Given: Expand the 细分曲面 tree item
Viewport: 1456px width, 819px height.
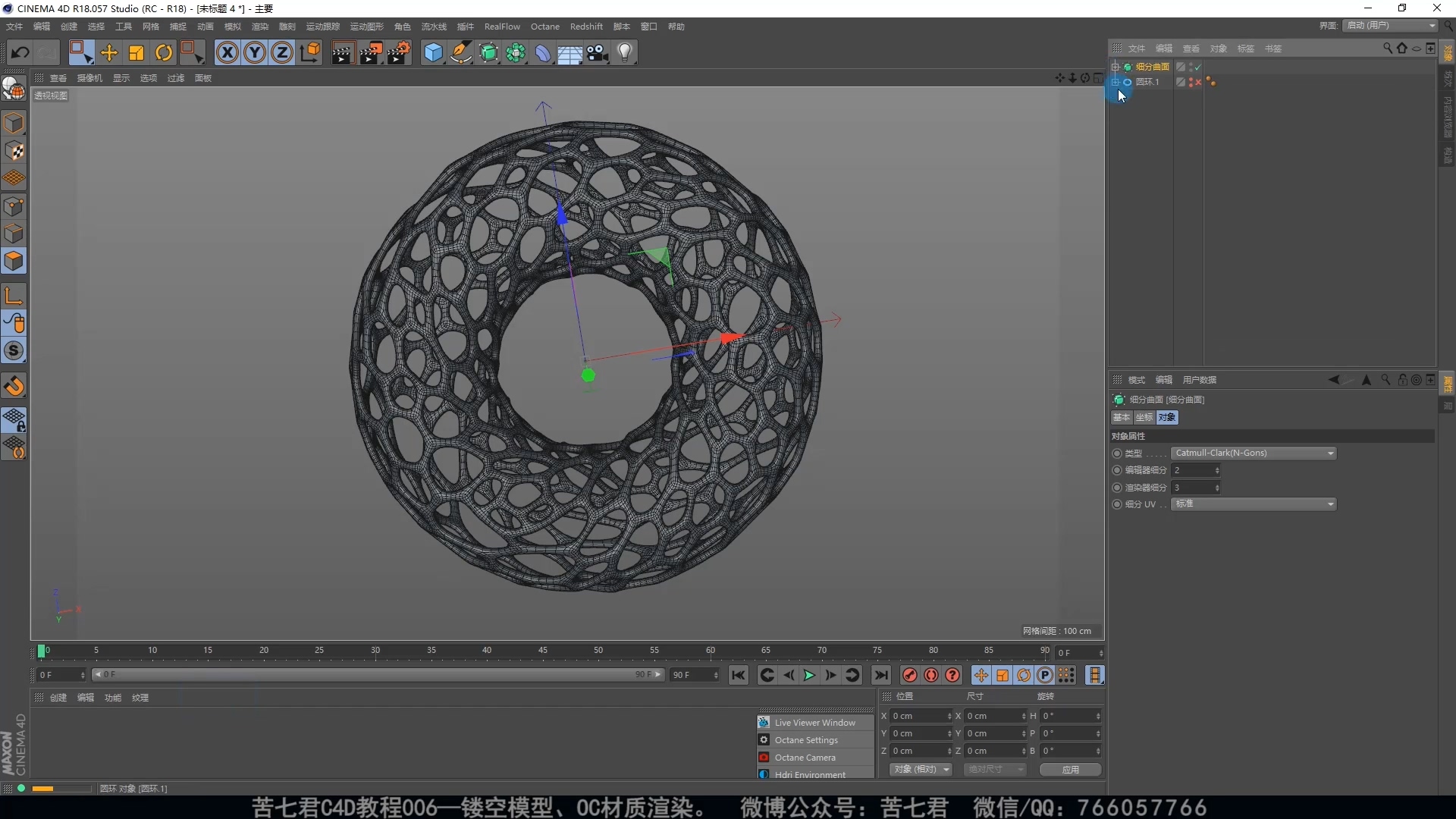Looking at the screenshot, I should coord(1116,67).
